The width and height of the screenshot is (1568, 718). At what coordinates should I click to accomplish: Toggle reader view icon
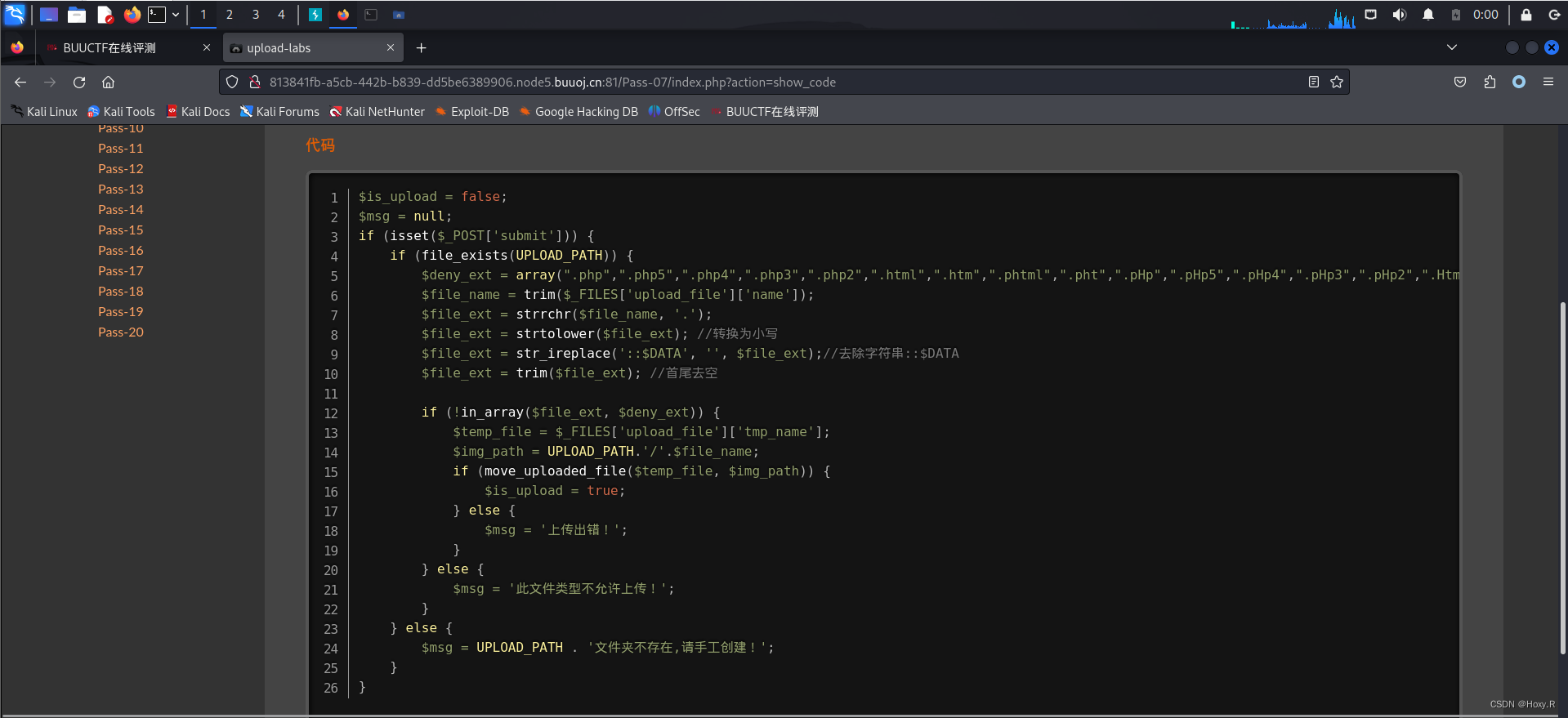[1314, 82]
